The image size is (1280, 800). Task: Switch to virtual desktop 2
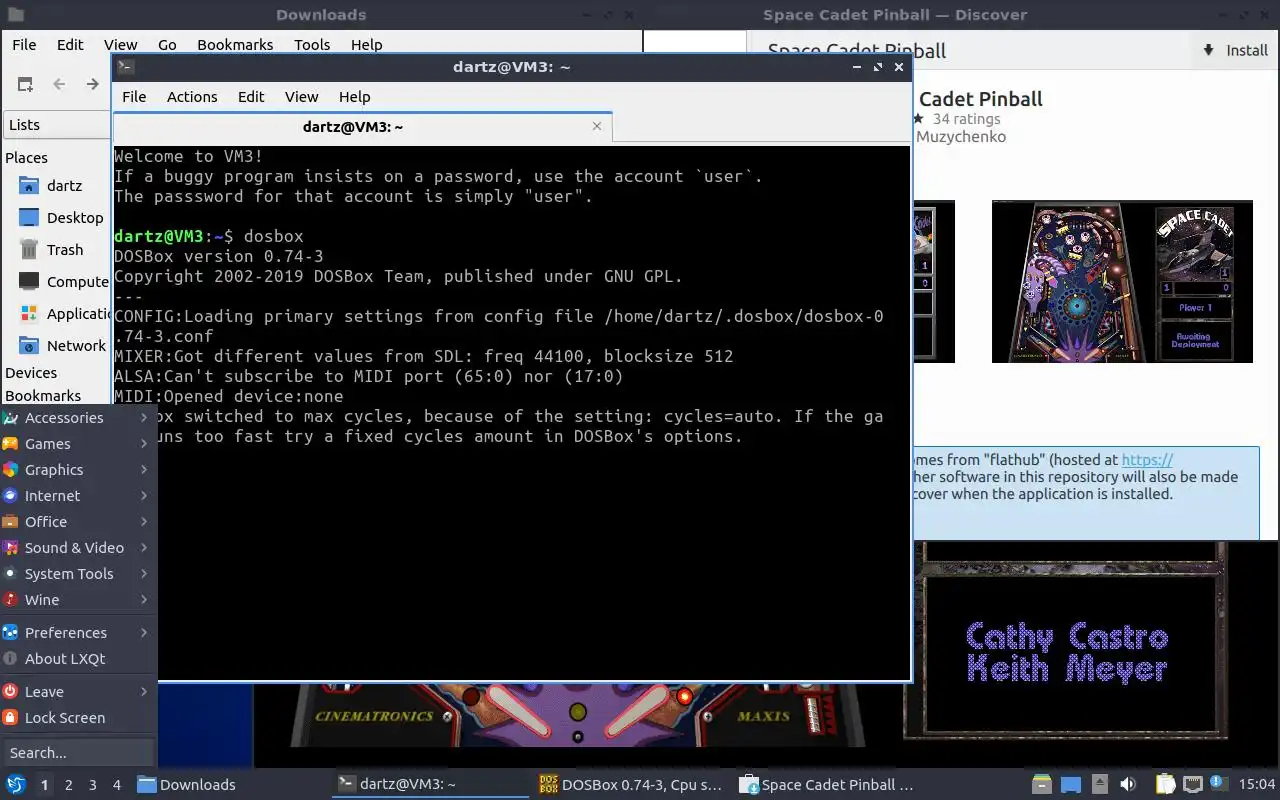(x=69, y=785)
